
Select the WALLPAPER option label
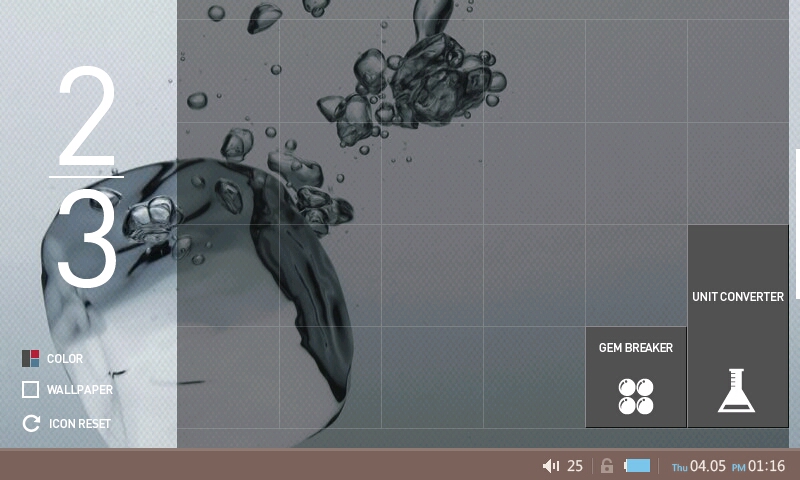click(x=80, y=390)
